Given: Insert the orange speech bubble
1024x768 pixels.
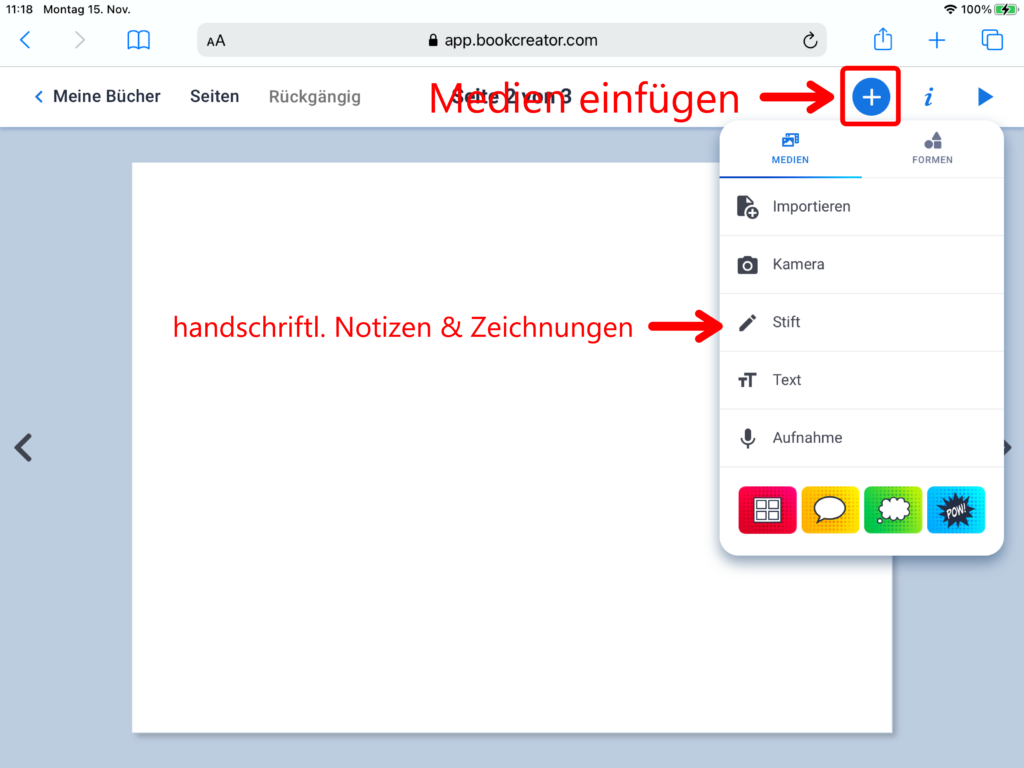Looking at the screenshot, I should 830,510.
